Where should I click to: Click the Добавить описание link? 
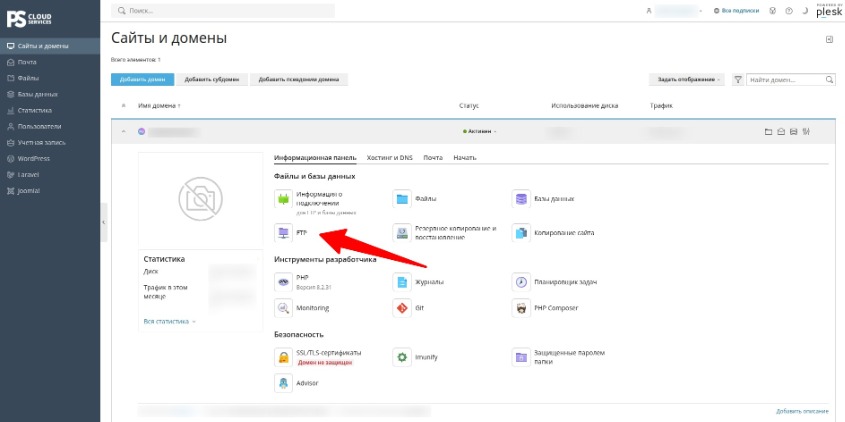pyautogui.click(x=802, y=411)
